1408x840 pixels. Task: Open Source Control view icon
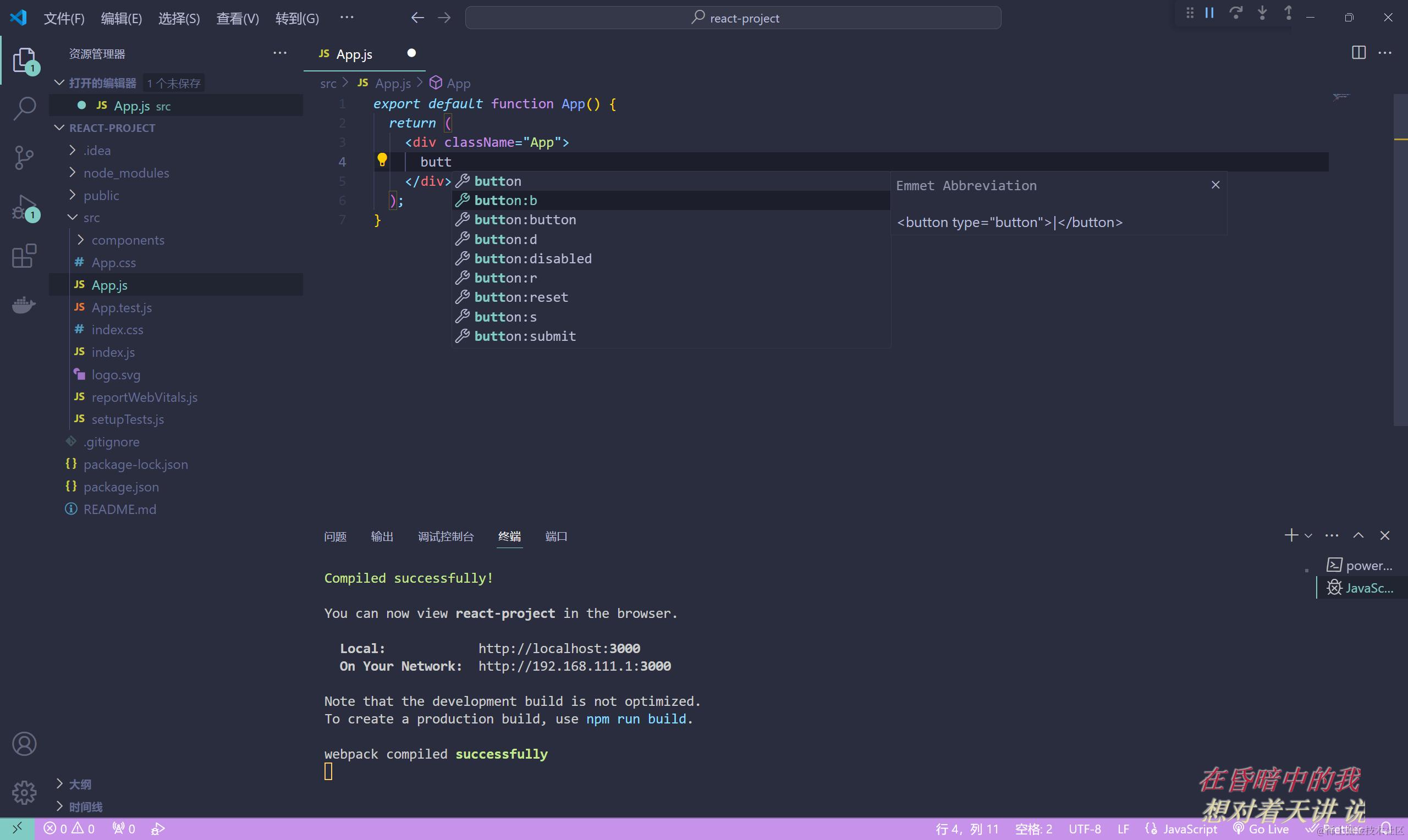point(24,157)
